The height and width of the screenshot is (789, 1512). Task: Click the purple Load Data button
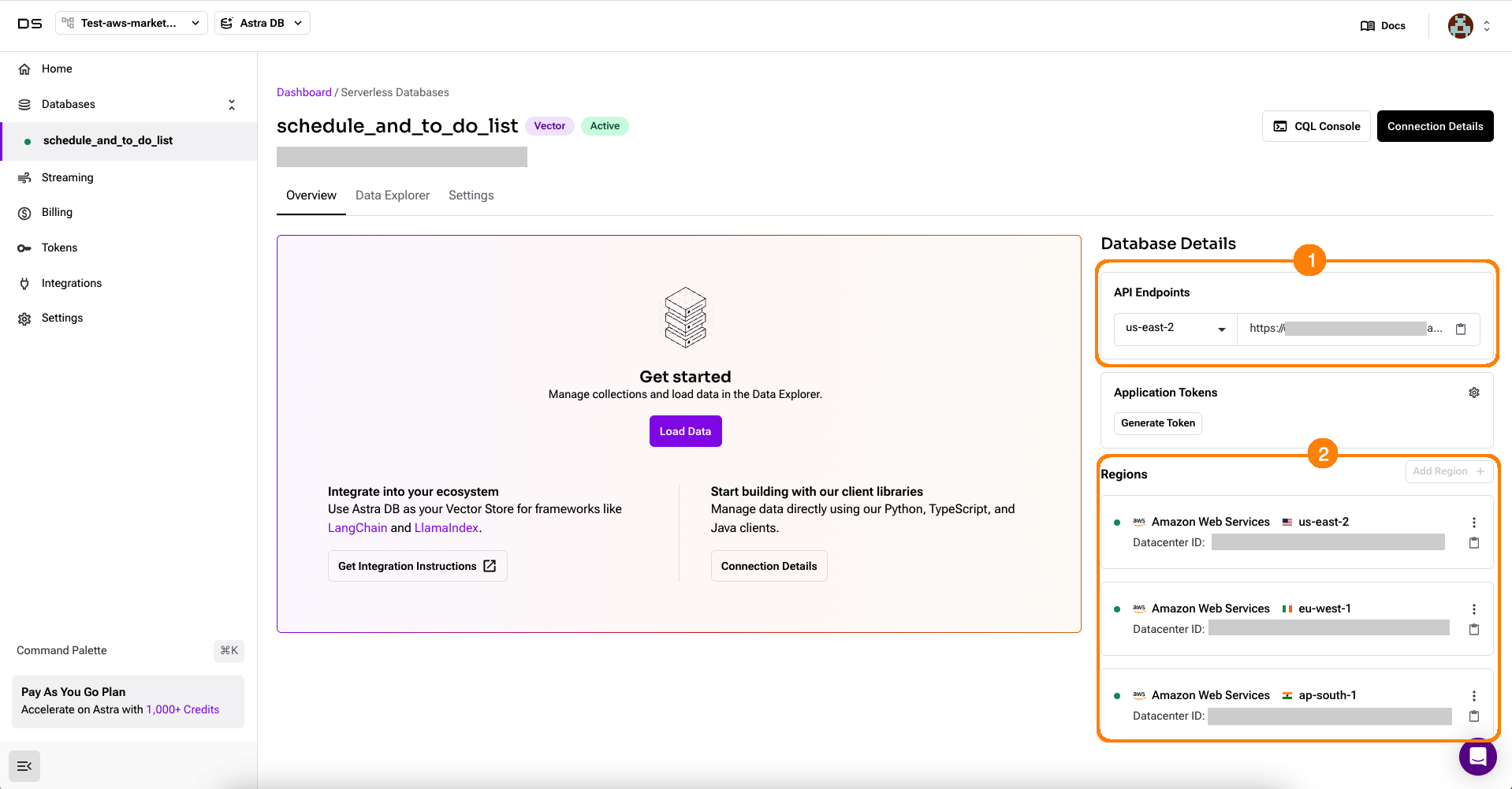[x=685, y=431]
